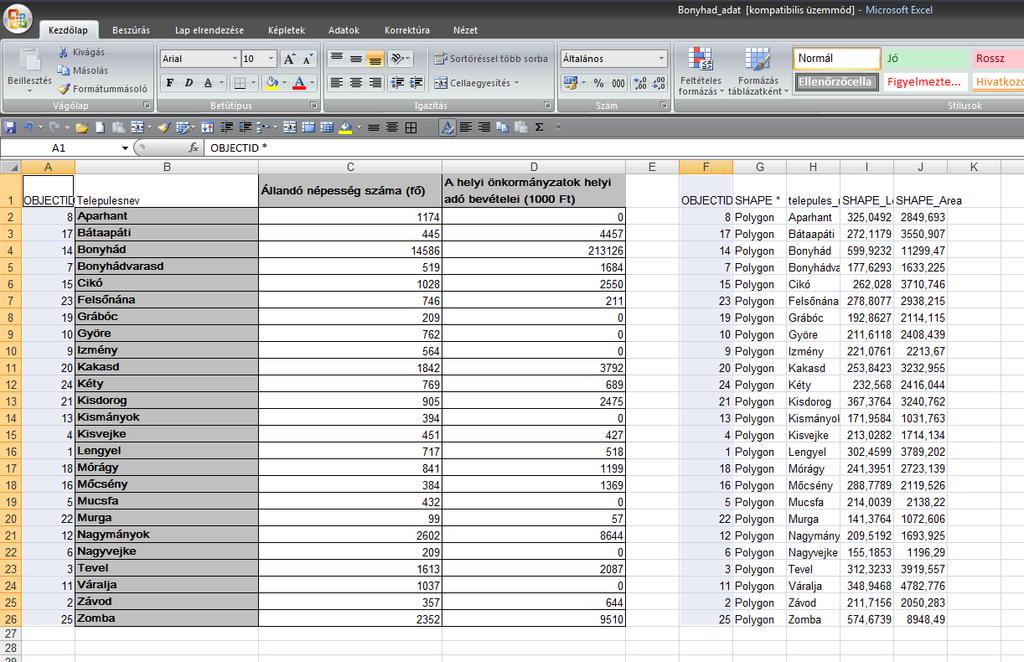Viewport: 1024px width, 662px height.
Task: Open the text orientation options
Action: click(400, 59)
